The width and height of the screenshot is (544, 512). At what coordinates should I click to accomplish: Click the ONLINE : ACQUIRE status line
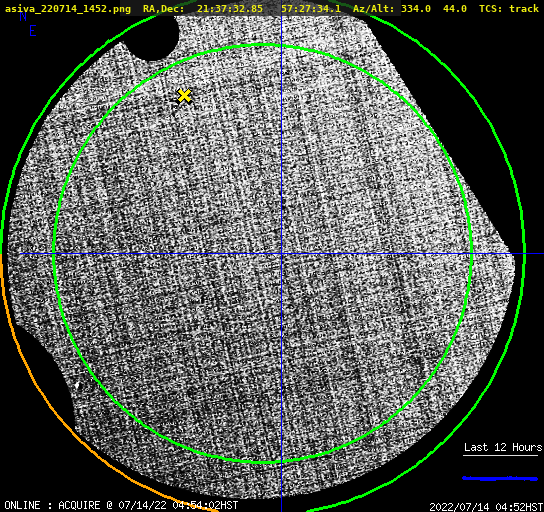tap(121, 505)
